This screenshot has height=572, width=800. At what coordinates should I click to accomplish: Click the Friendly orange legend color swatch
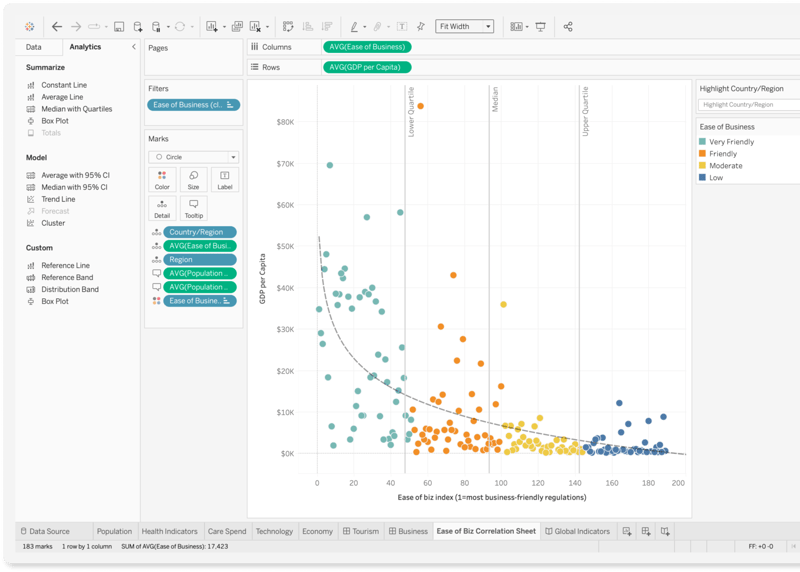click(704, 154)
